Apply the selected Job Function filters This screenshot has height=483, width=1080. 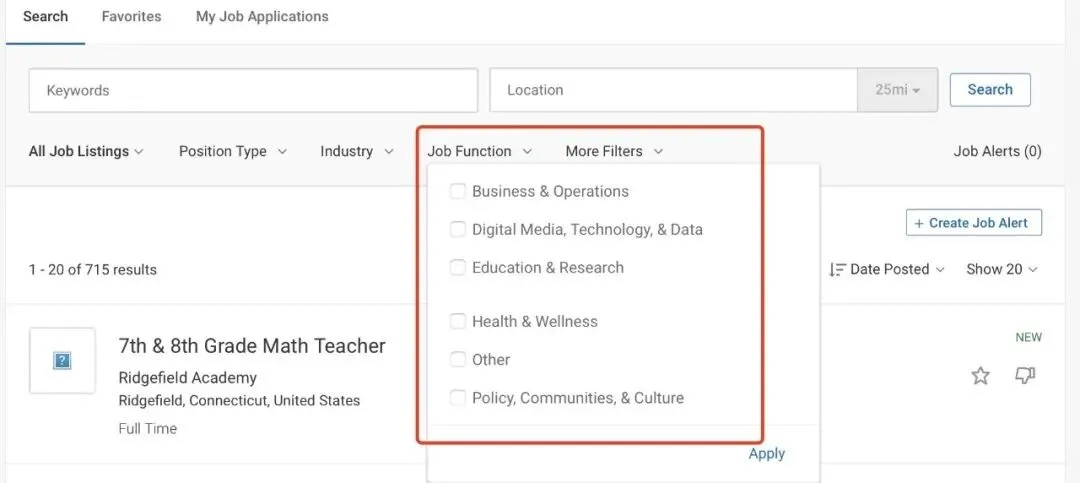pos(766,454)
